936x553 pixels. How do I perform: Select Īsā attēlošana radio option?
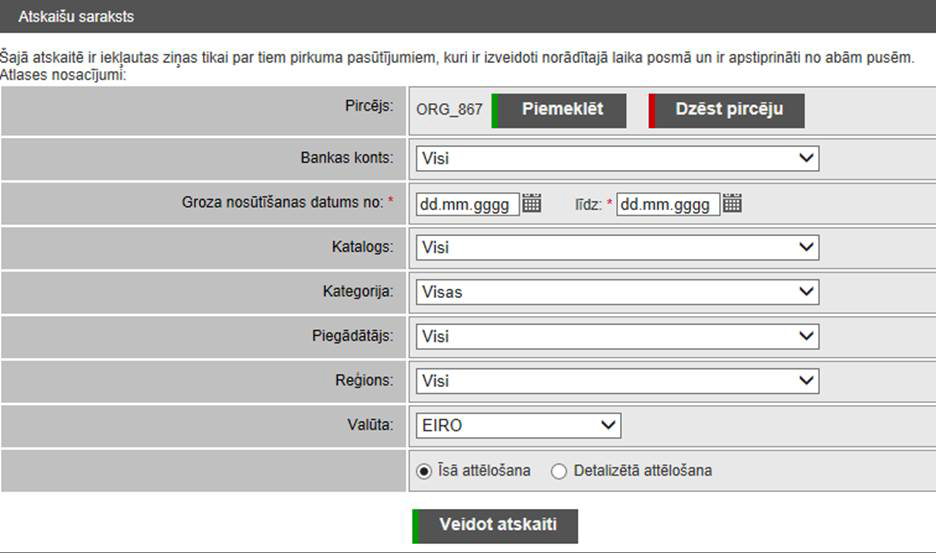424,471
